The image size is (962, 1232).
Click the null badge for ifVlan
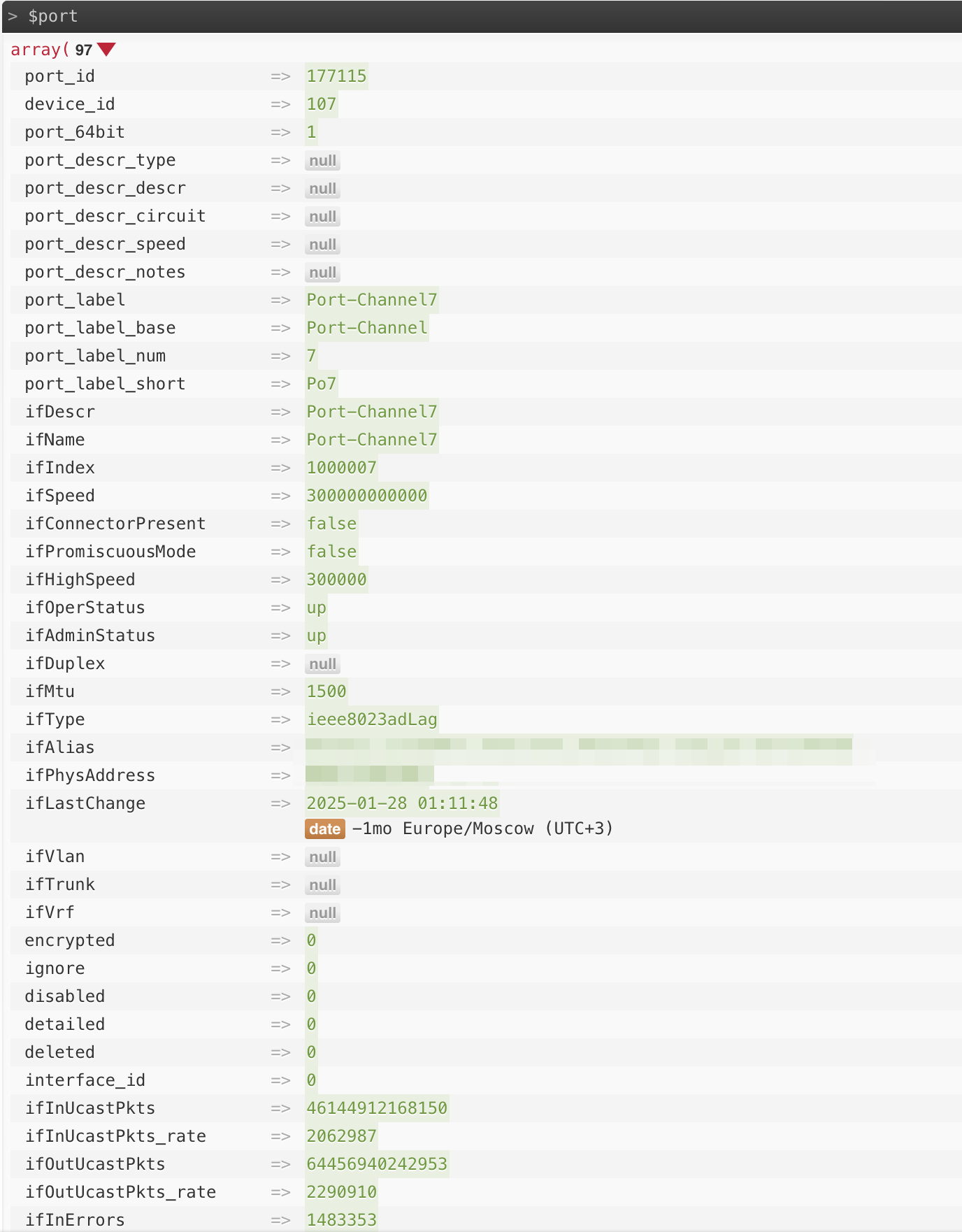click(x=322, y=857)
